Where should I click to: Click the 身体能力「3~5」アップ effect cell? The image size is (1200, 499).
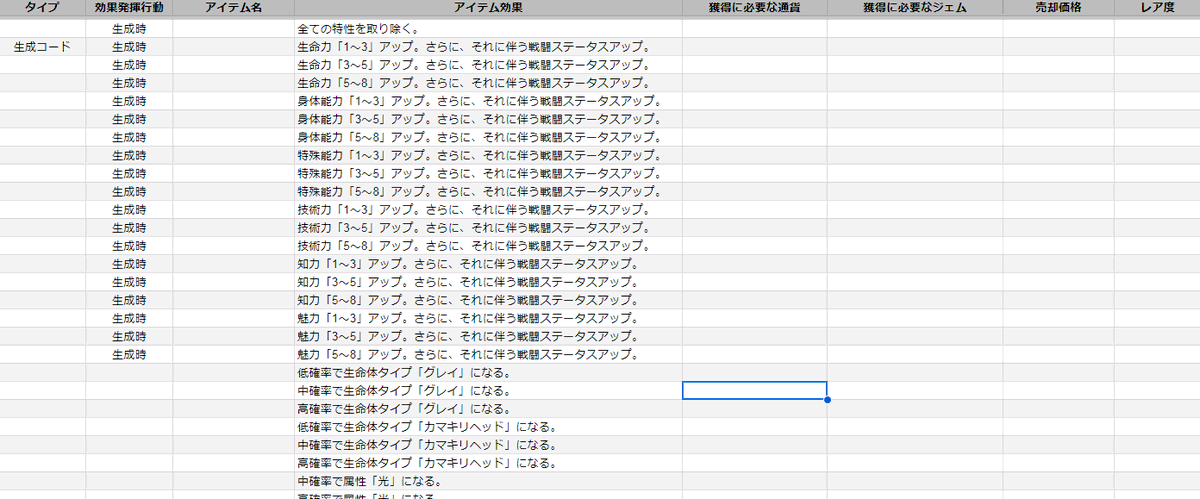tap(488, 119)
